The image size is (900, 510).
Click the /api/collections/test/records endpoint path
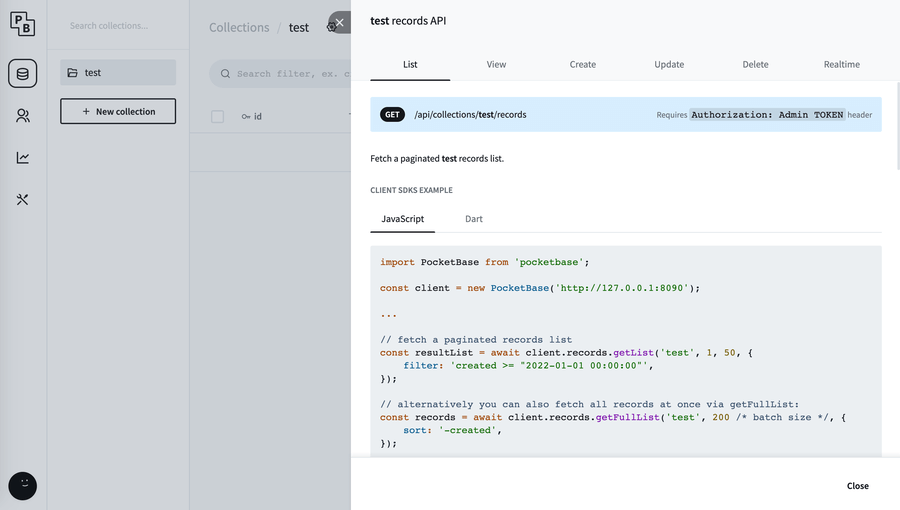coord(470,115)
